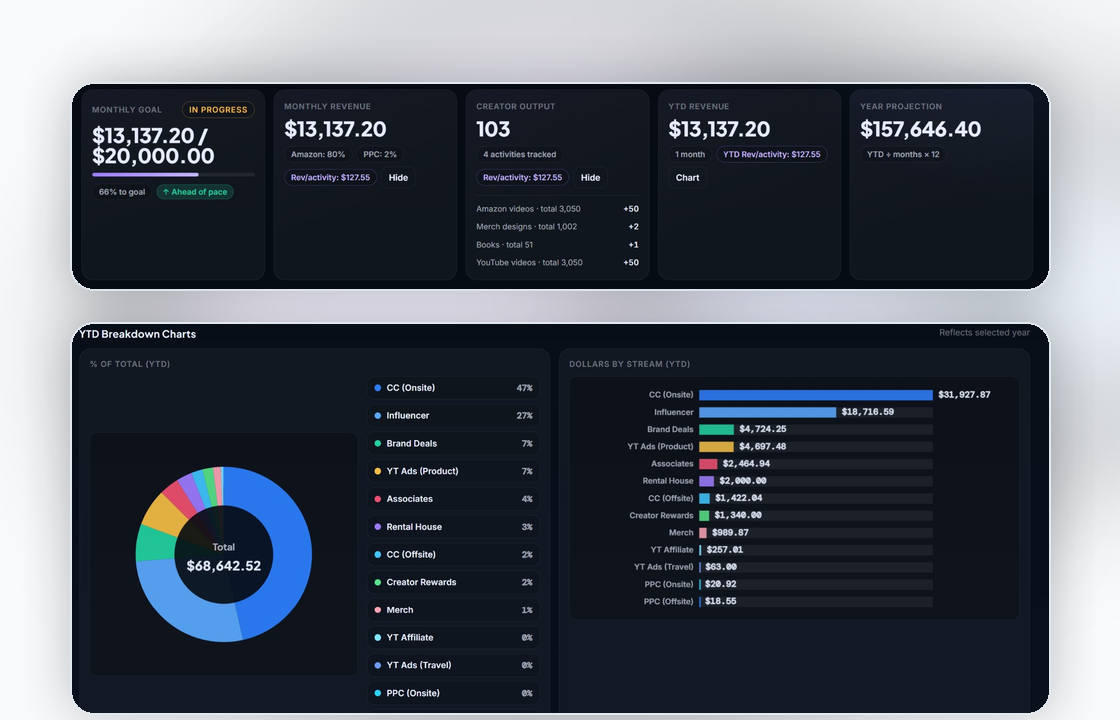
Task: Select the CC (Onsite) legend item
Action: click(454, 388)
